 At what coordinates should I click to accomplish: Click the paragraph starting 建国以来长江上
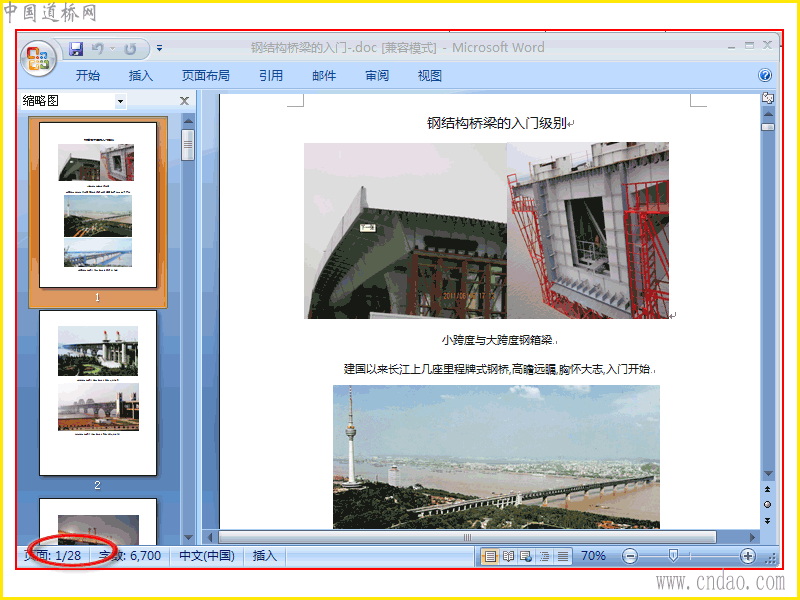[x=497, y=369]
